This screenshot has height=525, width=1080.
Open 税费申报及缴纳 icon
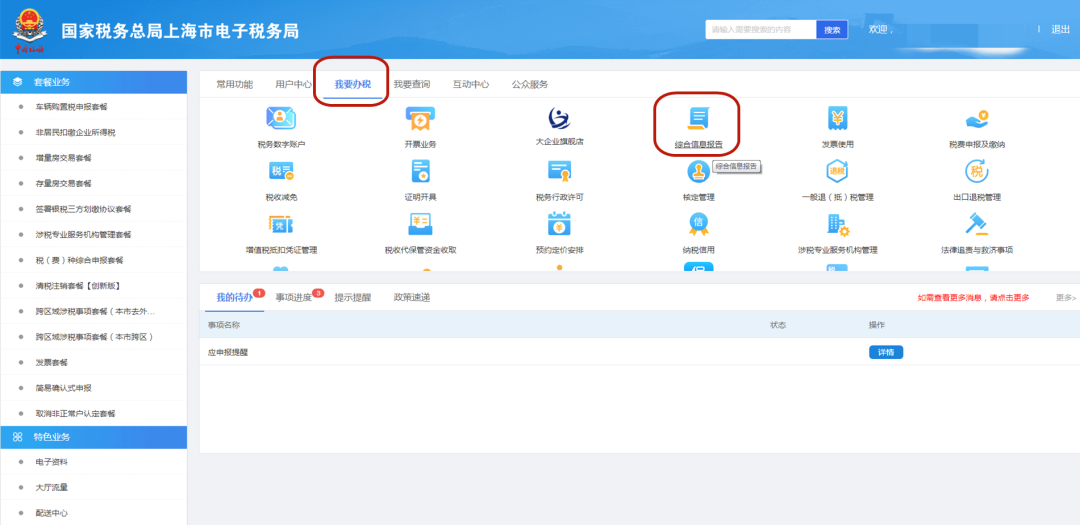click(977, 119)
